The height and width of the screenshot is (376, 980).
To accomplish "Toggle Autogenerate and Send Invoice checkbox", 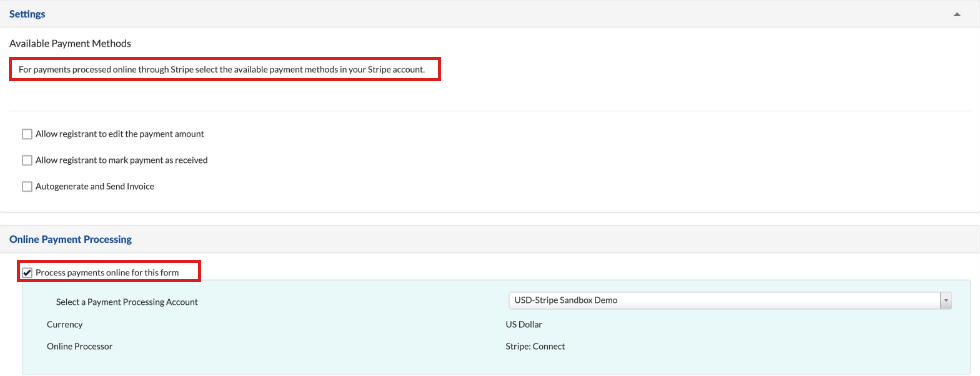I will point(27,186).
